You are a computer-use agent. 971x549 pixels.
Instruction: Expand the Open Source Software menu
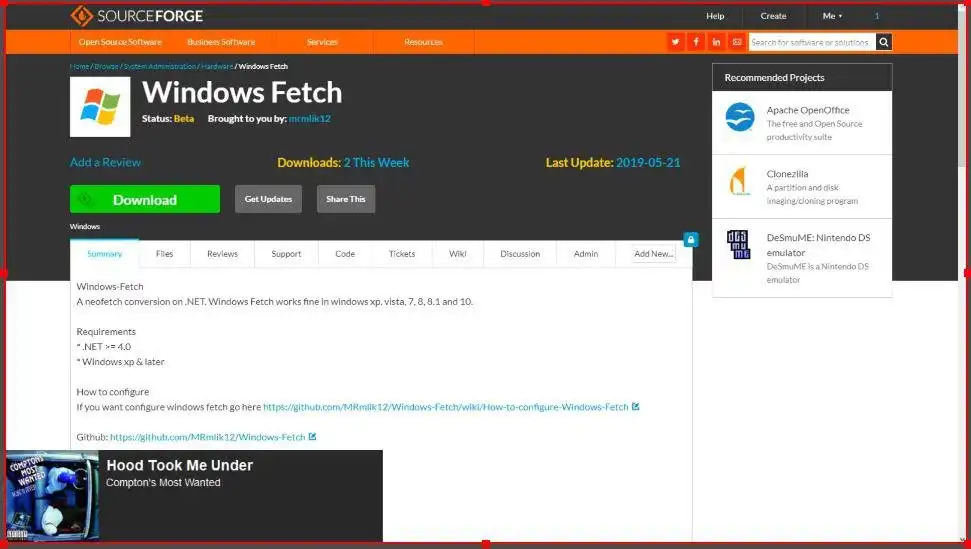click(120, 42)
